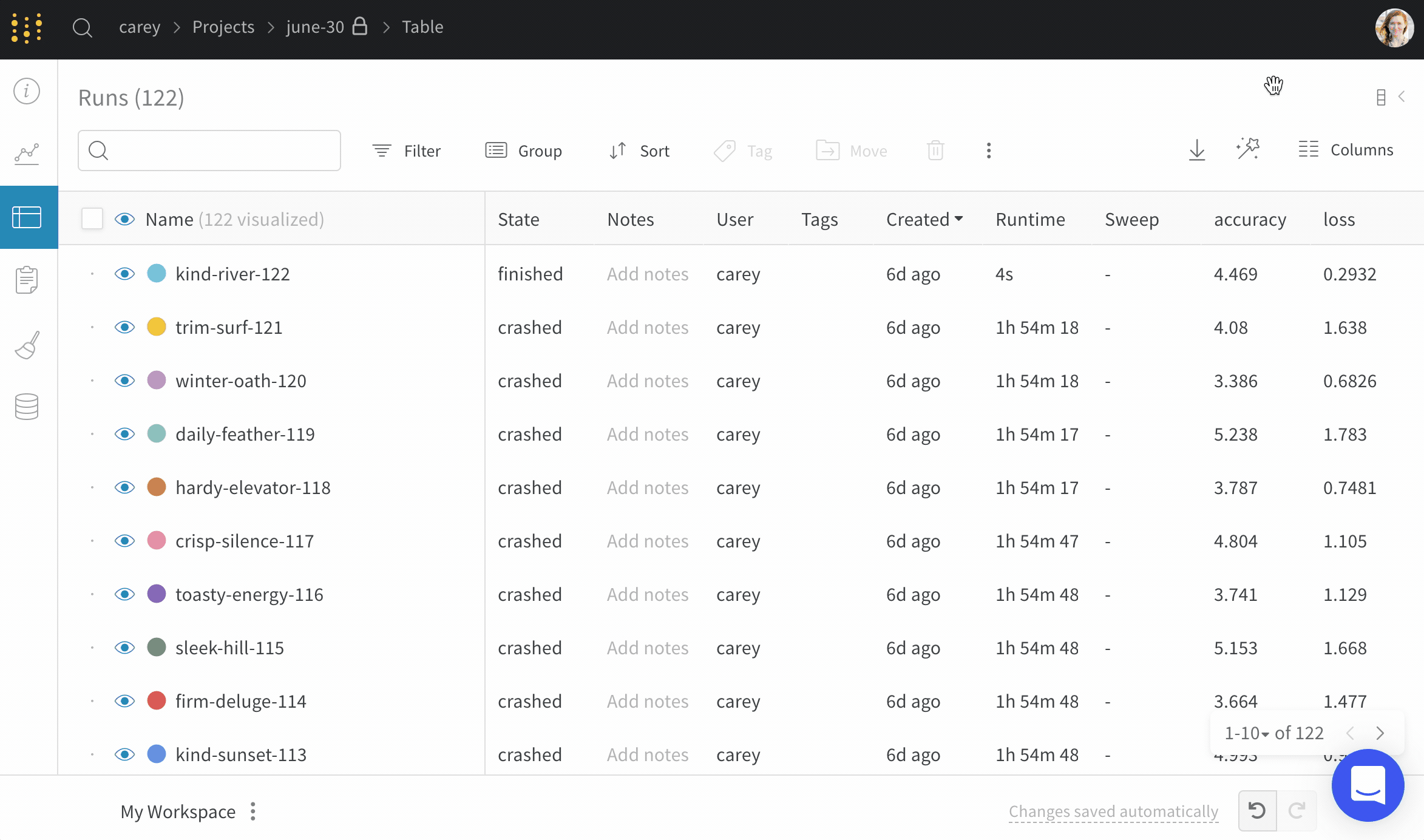
Task: Collapse the right panel with the chevron
Action: (x=1402, y=96)
